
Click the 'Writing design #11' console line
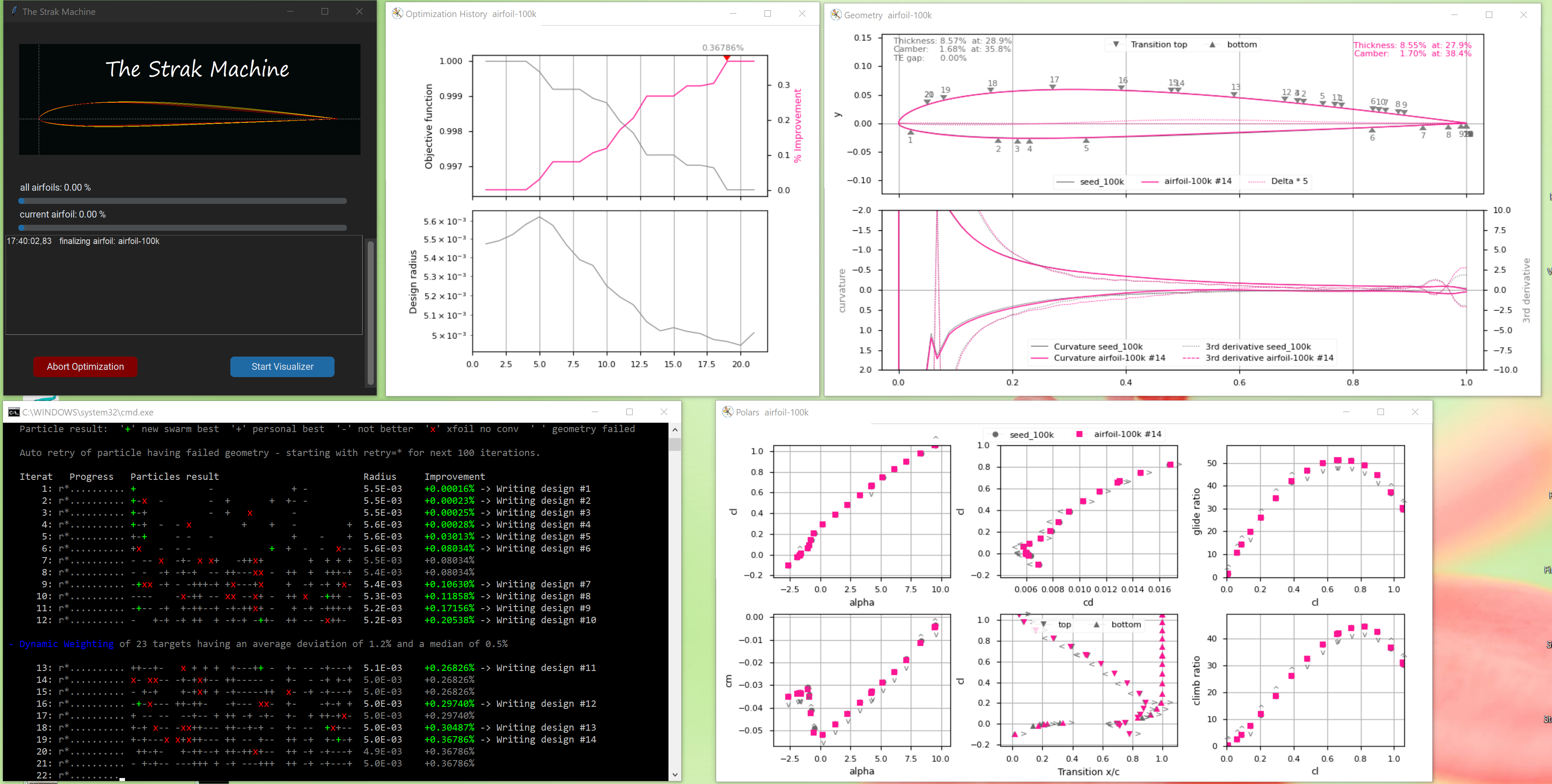click(x=546, y=668)
